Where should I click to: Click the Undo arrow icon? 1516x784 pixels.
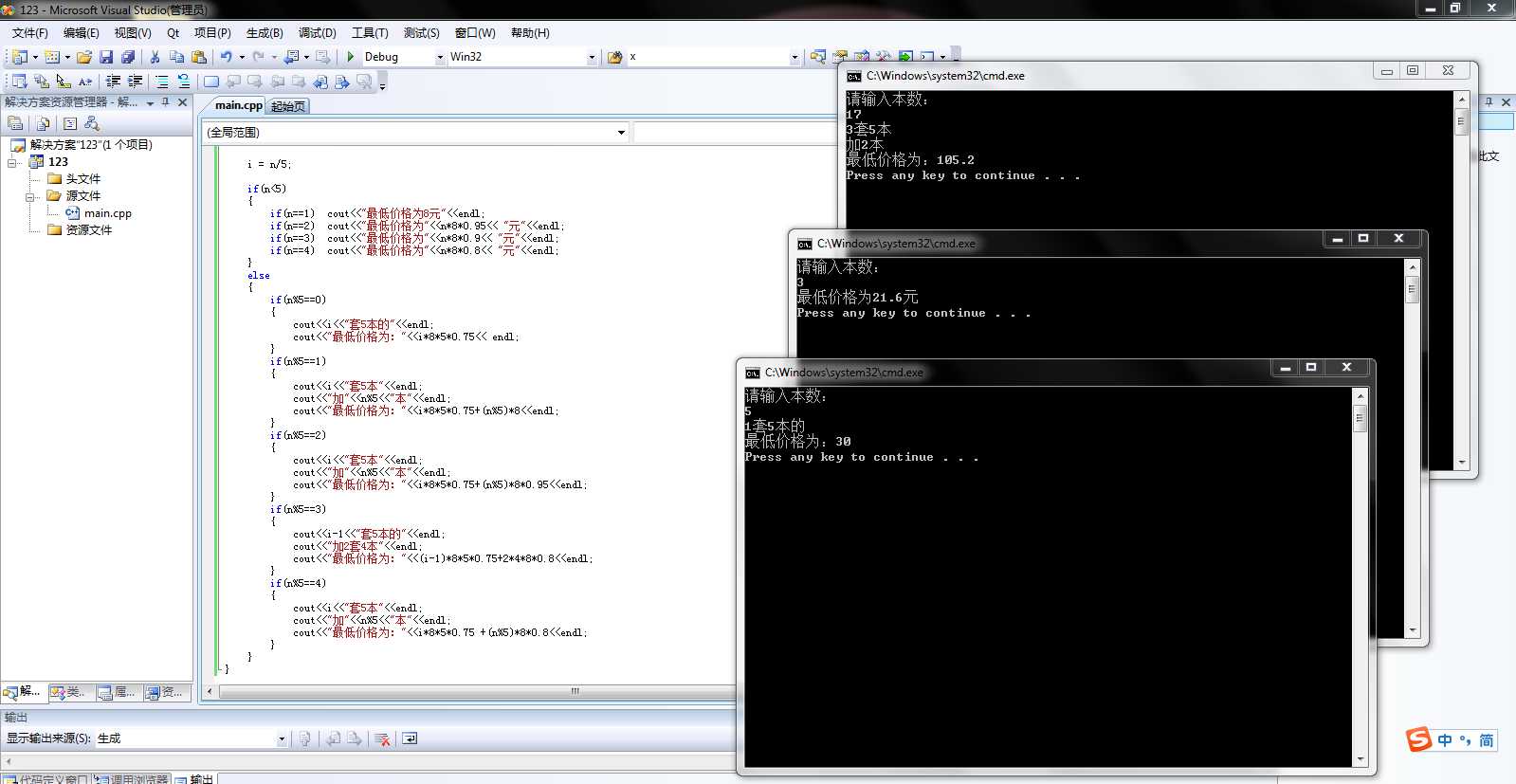click(x=226, y=57)
